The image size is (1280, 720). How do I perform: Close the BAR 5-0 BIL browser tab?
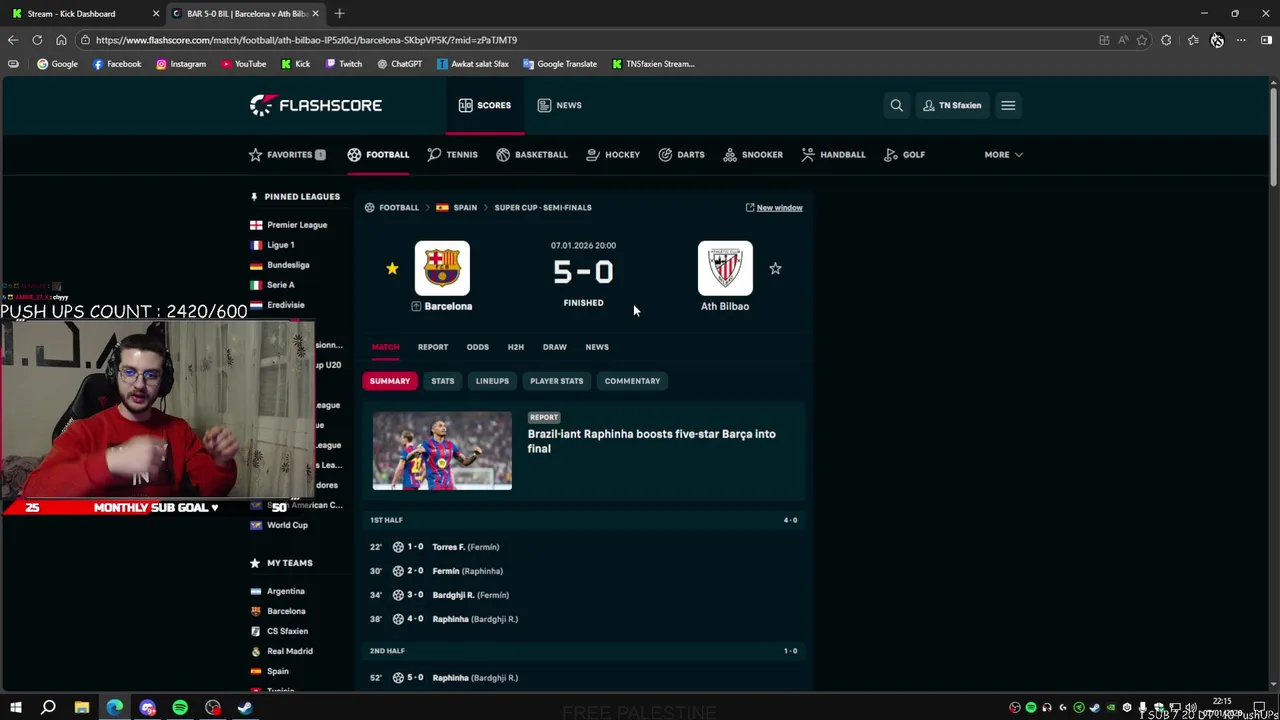316,14
